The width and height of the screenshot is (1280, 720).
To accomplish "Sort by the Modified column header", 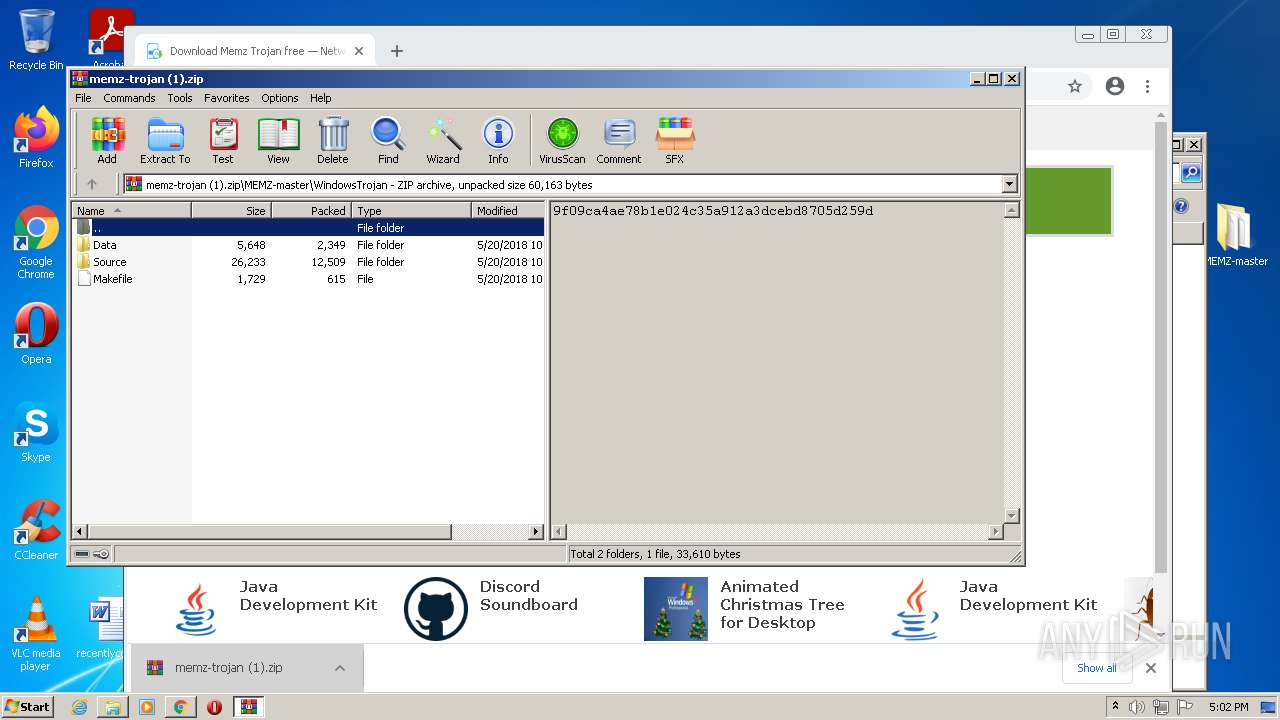I will (x=507, y=210).
